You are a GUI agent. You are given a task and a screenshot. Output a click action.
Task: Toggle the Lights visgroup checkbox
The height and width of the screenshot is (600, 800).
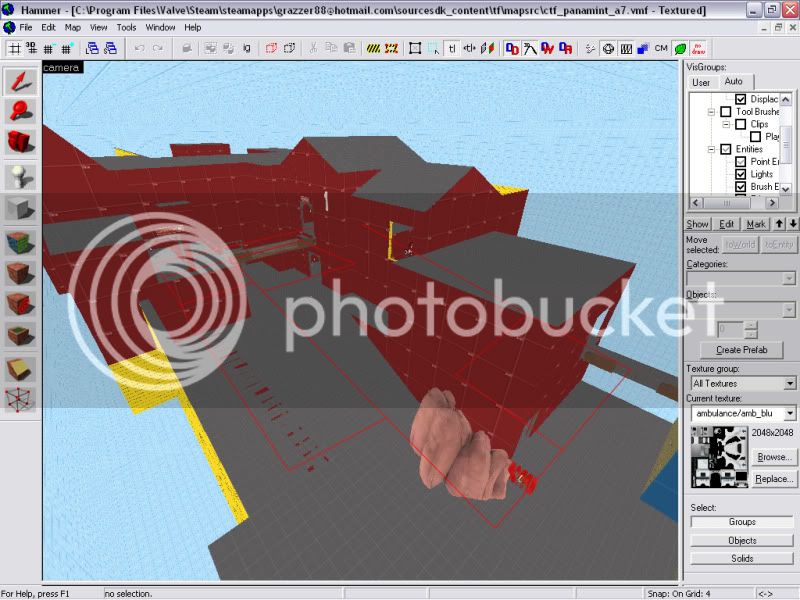(x=741, y=174)
